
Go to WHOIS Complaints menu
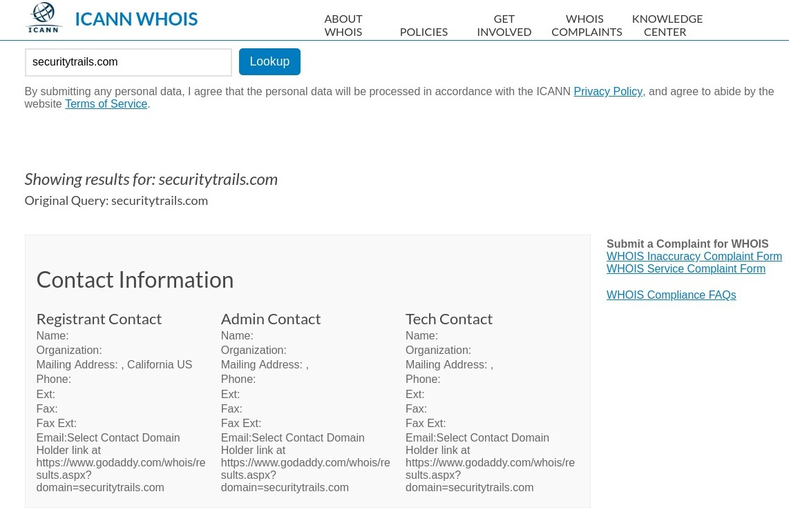pyautogui.click(x=587, y=25)
